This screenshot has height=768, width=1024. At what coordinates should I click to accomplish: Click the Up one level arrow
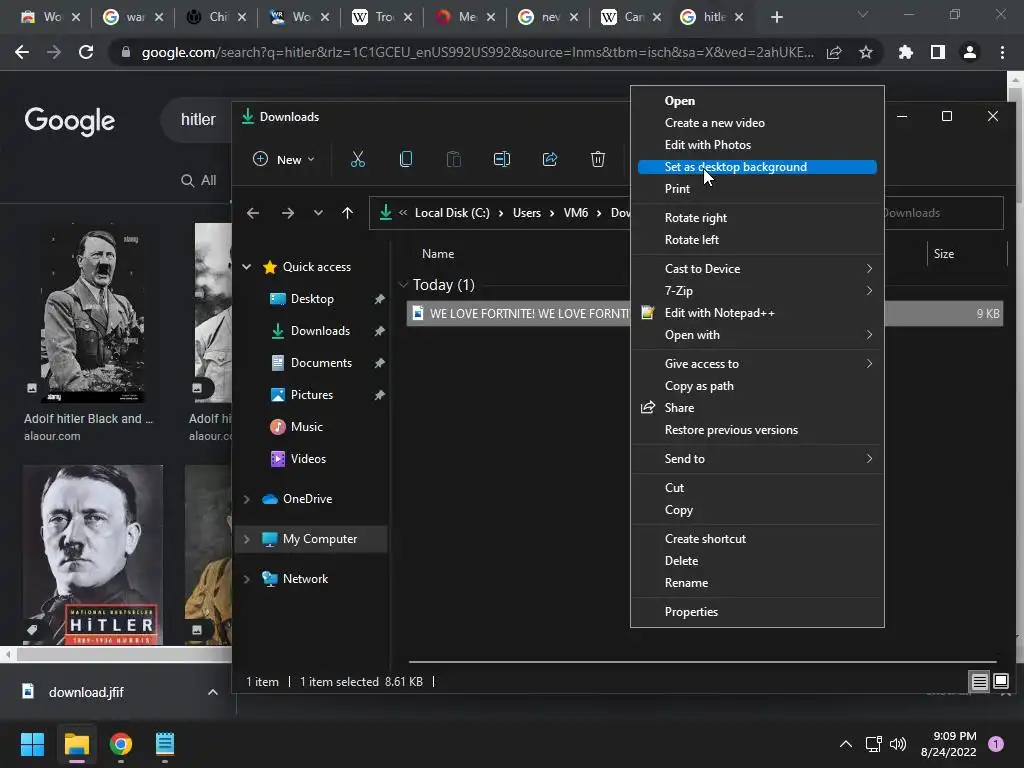(347, 213)
